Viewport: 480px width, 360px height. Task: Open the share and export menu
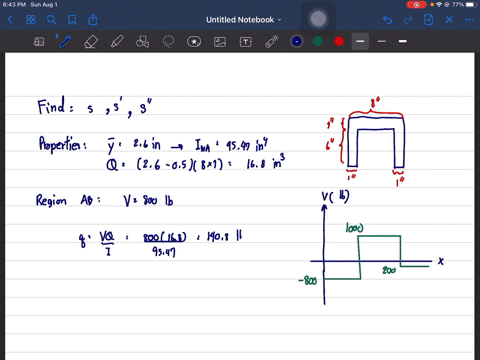click(93, 20)
